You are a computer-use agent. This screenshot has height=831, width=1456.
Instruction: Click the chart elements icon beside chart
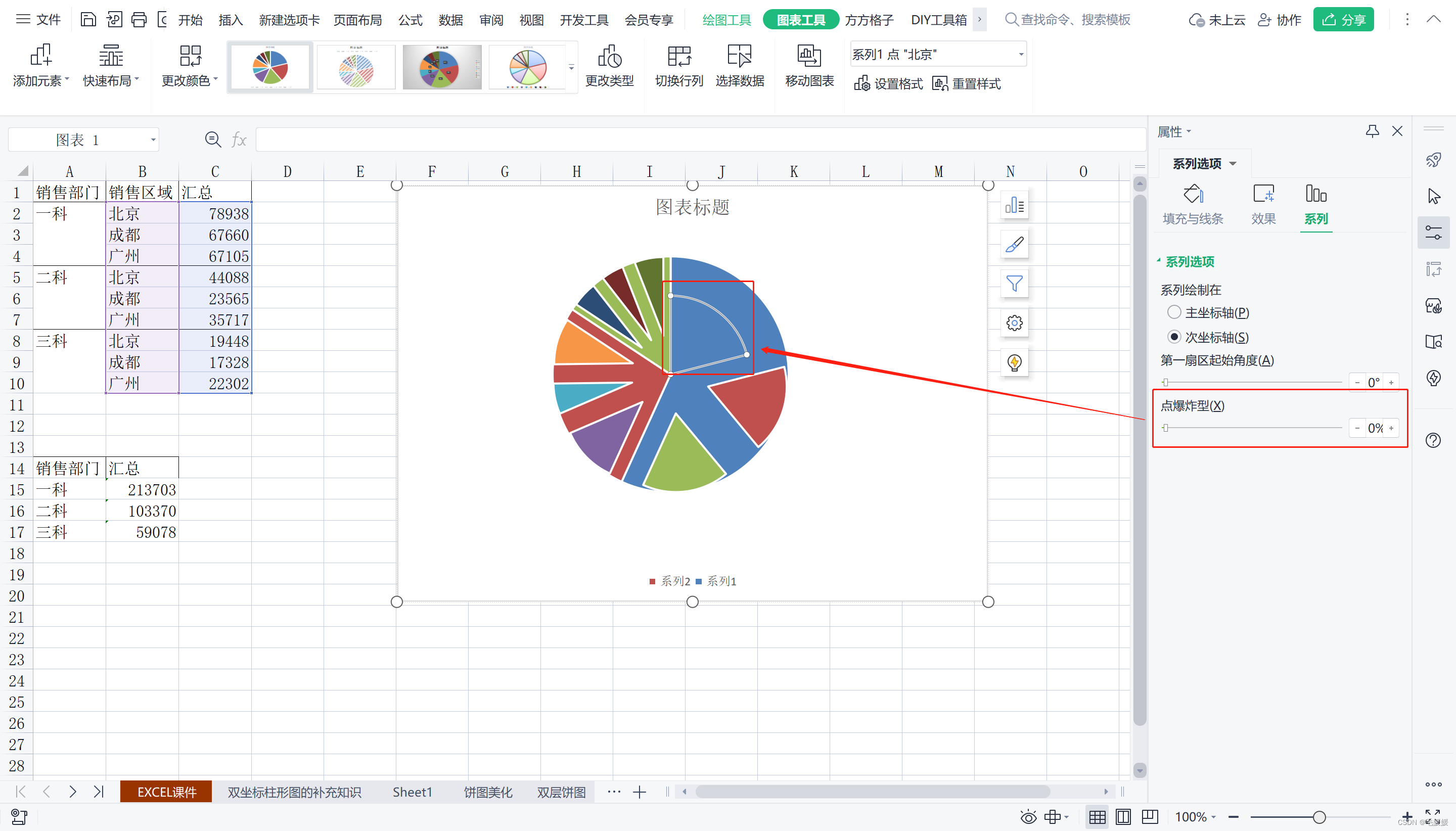coord(1014,205)
